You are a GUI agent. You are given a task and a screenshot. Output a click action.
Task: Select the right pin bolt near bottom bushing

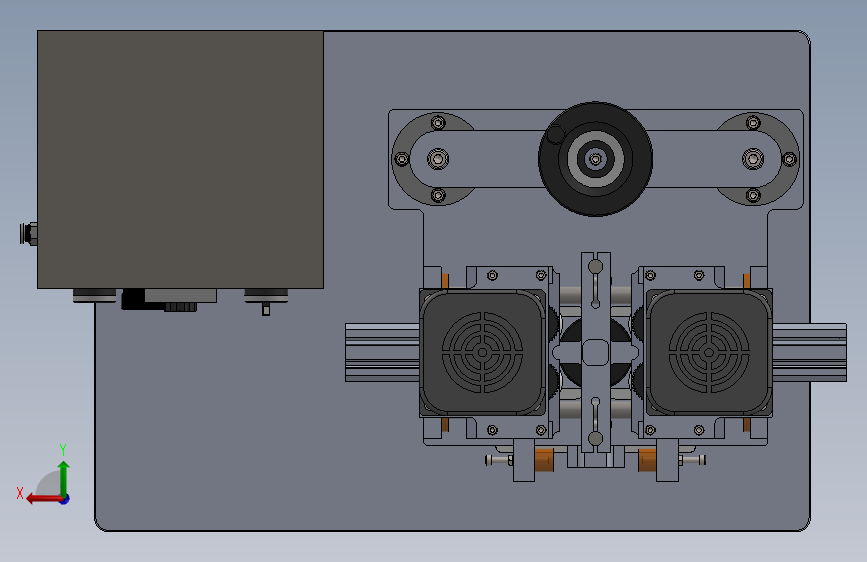(x=692, y=460)
